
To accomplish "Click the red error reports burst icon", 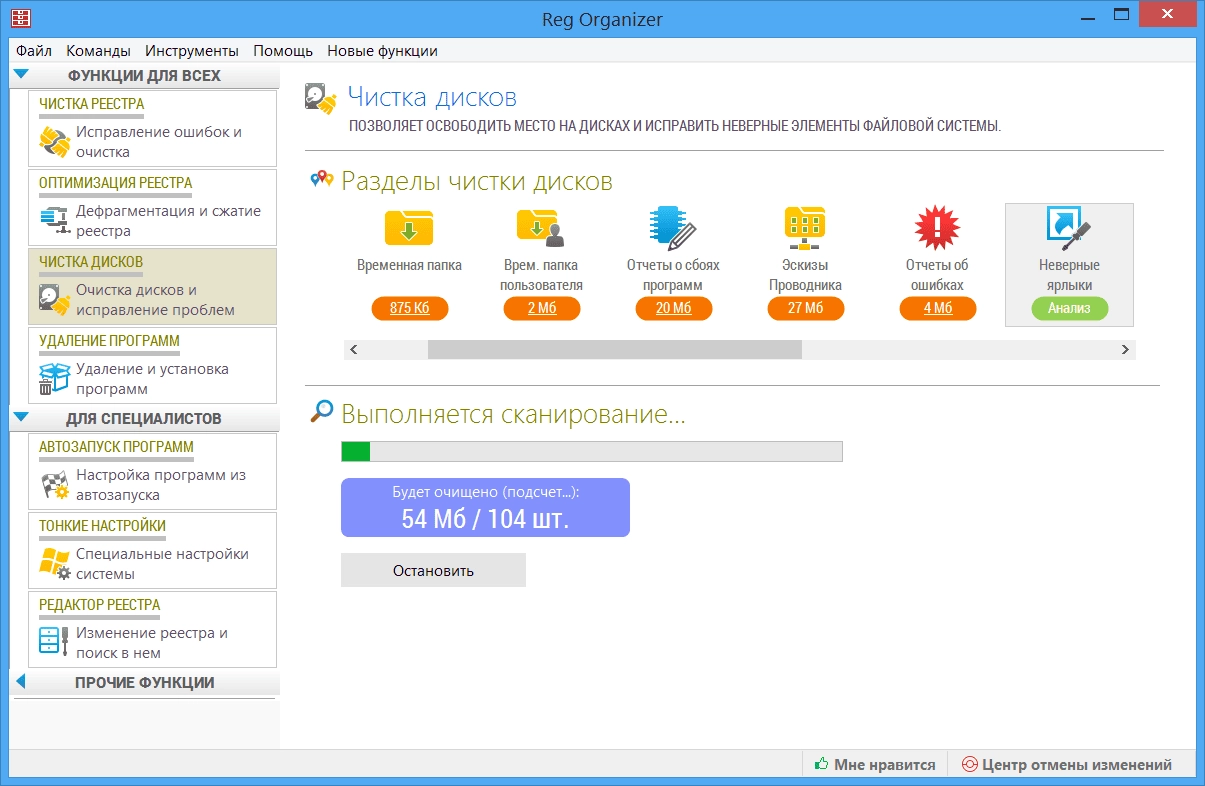I will coord(937,228).
